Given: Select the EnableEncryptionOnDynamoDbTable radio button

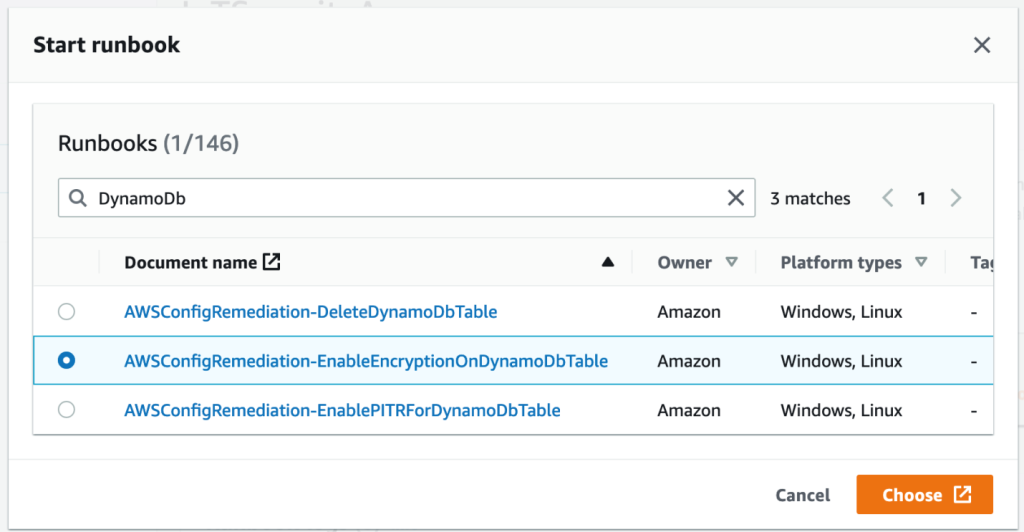Looking at the screenshot, I should pos(66,360).
